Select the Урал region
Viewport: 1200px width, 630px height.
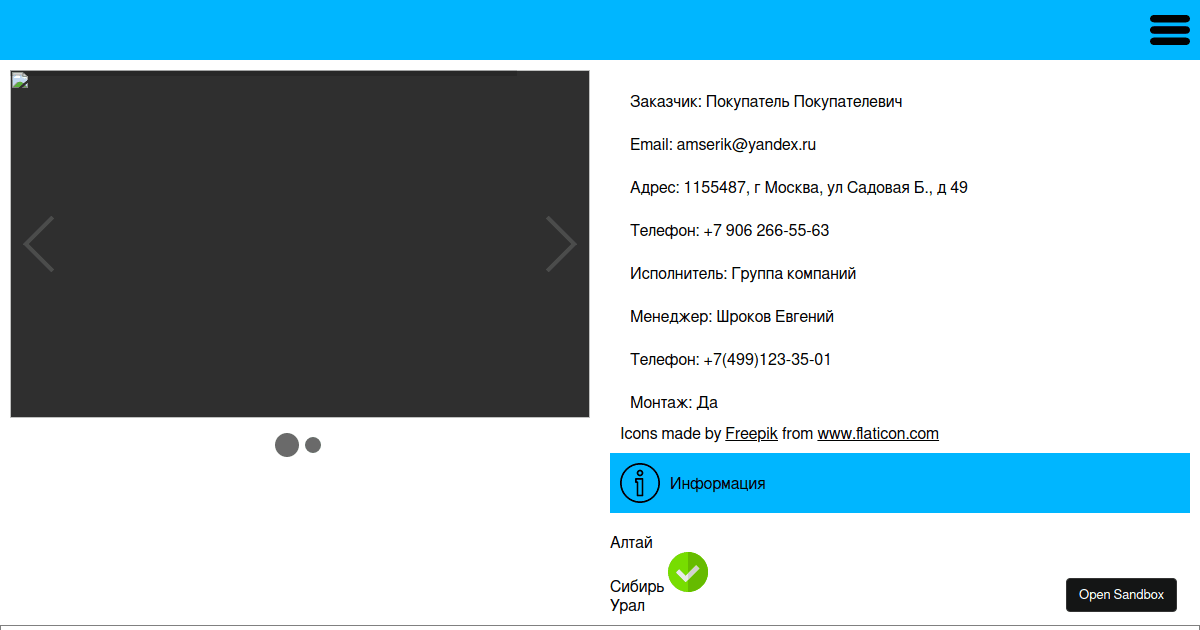[627, 605]
